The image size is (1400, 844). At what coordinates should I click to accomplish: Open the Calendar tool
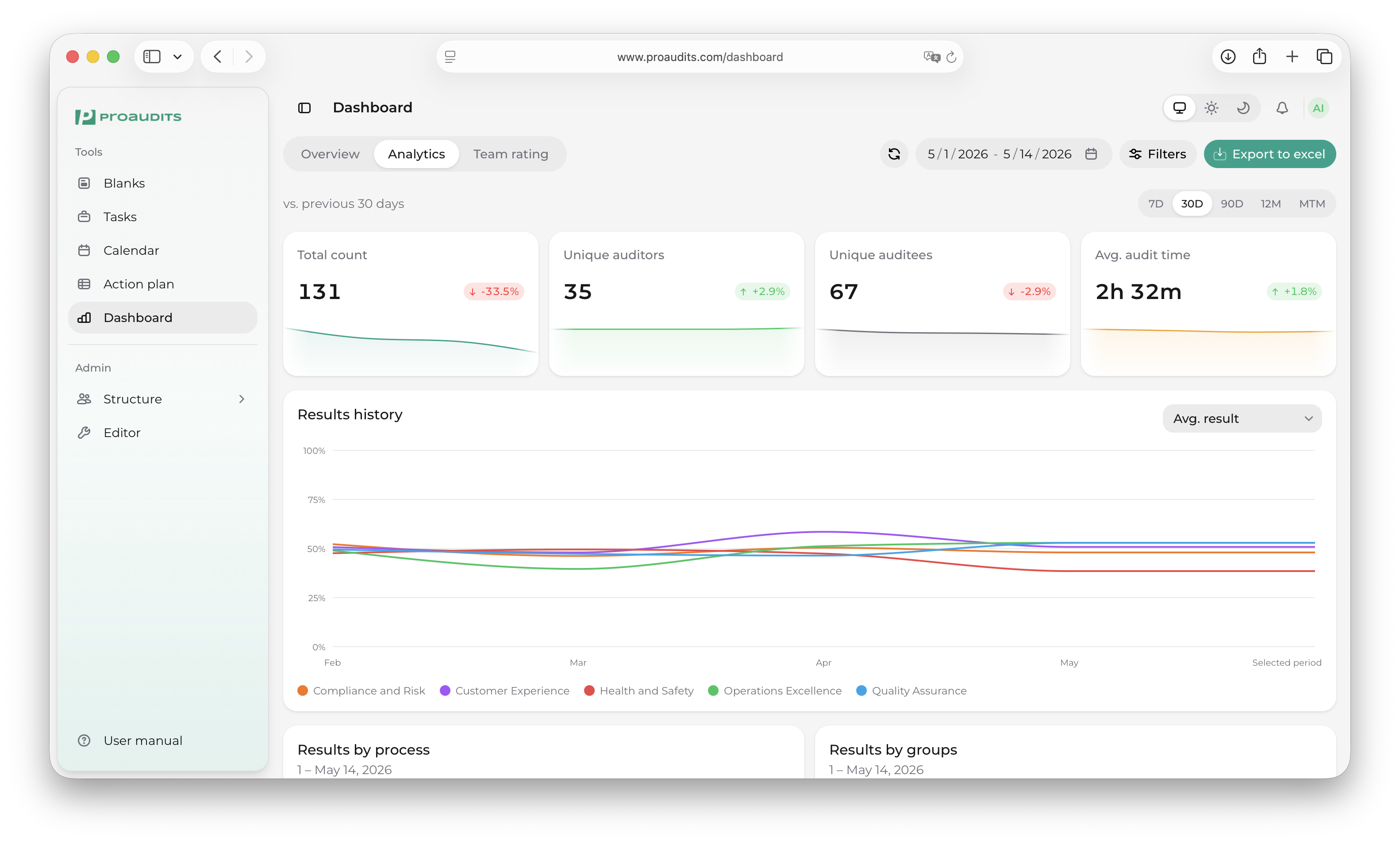point(162,250)
